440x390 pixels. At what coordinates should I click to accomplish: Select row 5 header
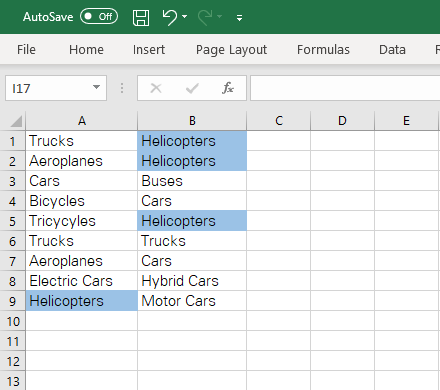13,221
